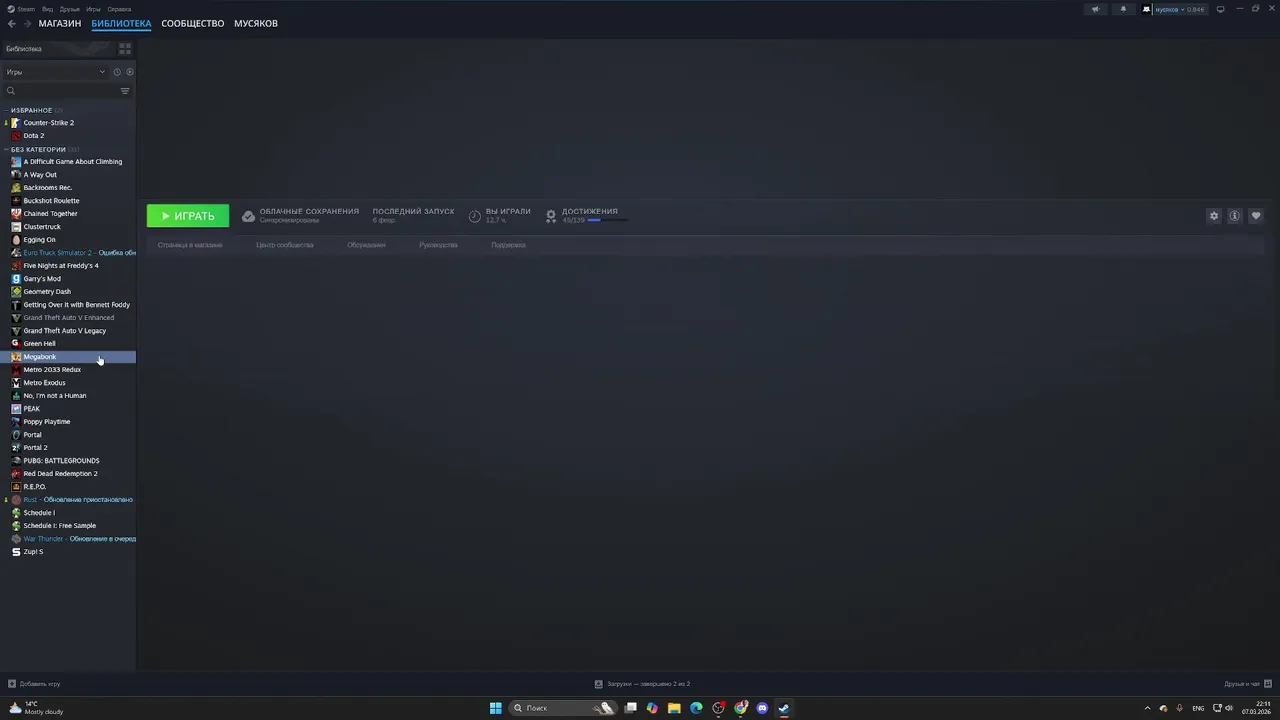1280x720 pixels.
Task: Click the search magnifier in sidebar
Action: click(x=11, y=91)
